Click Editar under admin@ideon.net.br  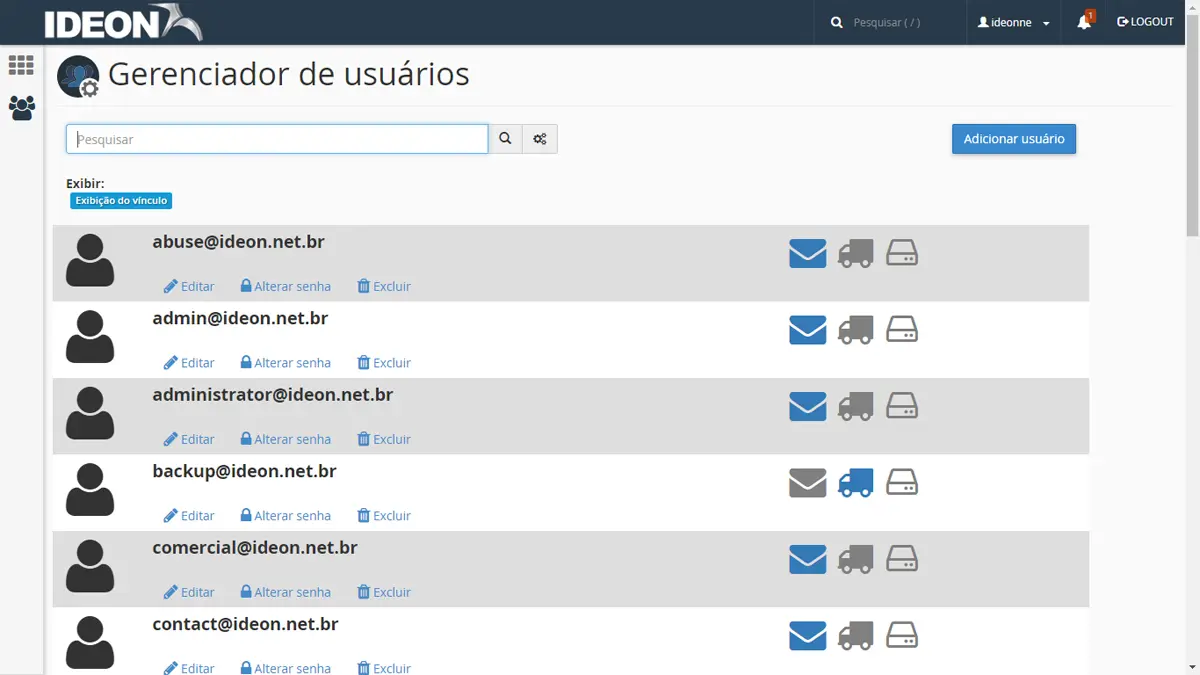pyautogui.click(x=189, y=362)
